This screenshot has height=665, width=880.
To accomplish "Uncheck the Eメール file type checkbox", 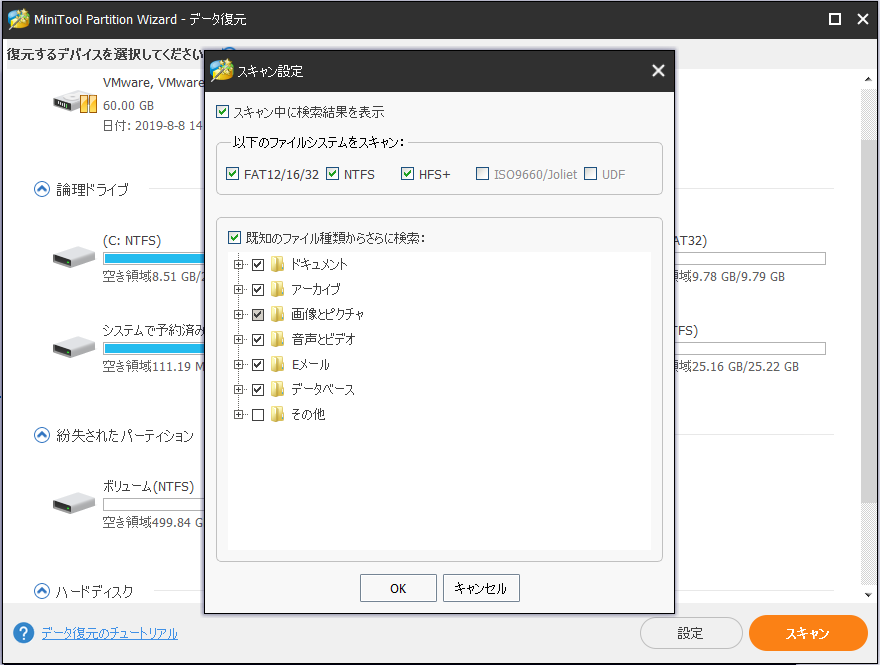I will [258, 365].
